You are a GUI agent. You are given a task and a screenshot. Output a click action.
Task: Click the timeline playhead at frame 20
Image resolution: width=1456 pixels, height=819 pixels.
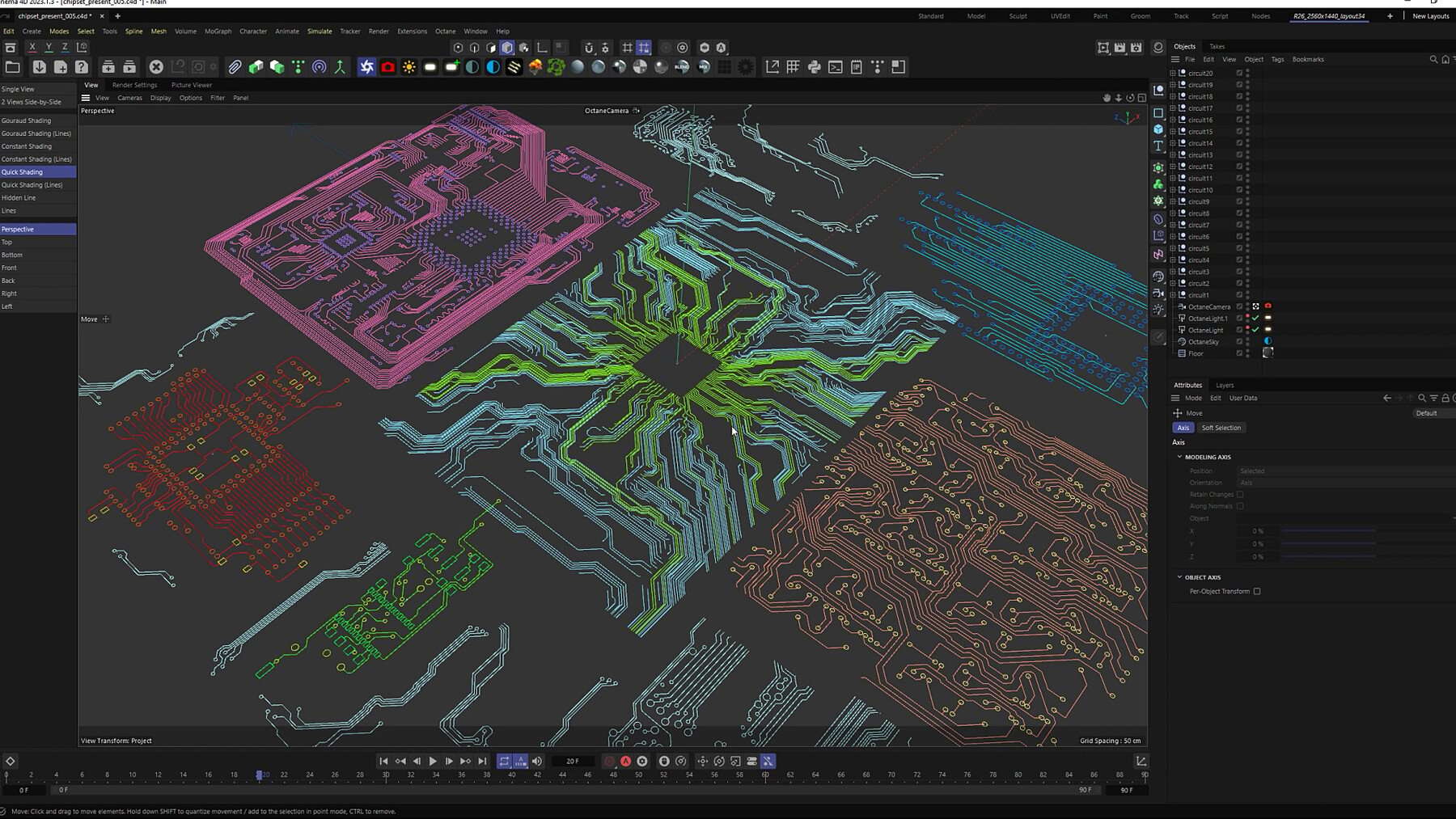(x=260, y=775)
